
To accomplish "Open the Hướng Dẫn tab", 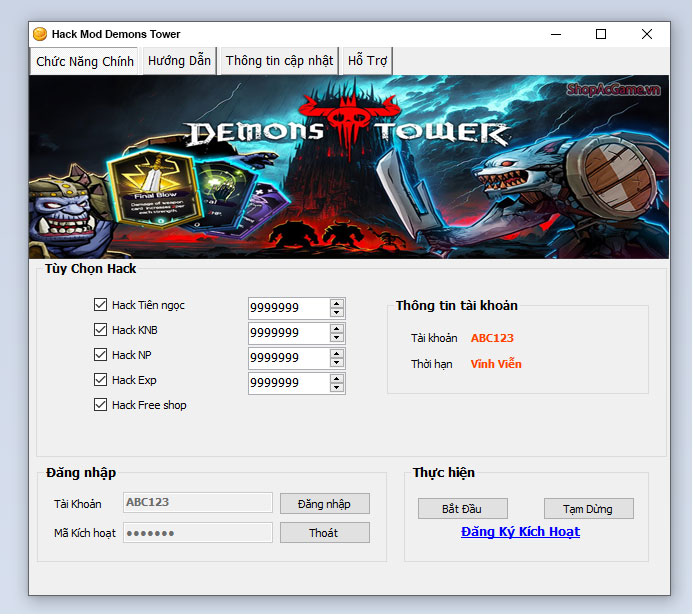I will click(x=179, y=61).
